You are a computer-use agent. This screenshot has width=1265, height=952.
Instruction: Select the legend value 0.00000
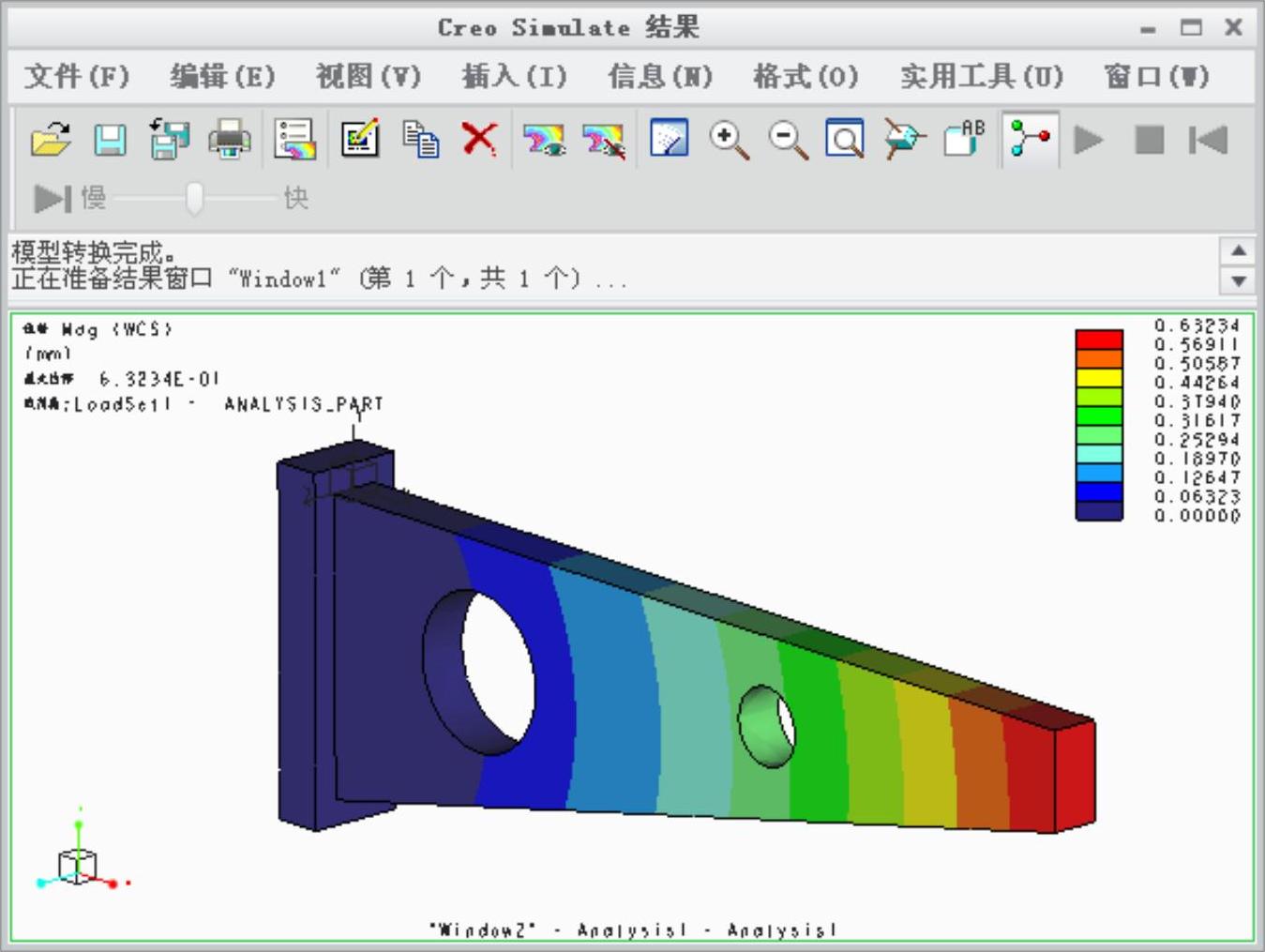[1197, 516]
